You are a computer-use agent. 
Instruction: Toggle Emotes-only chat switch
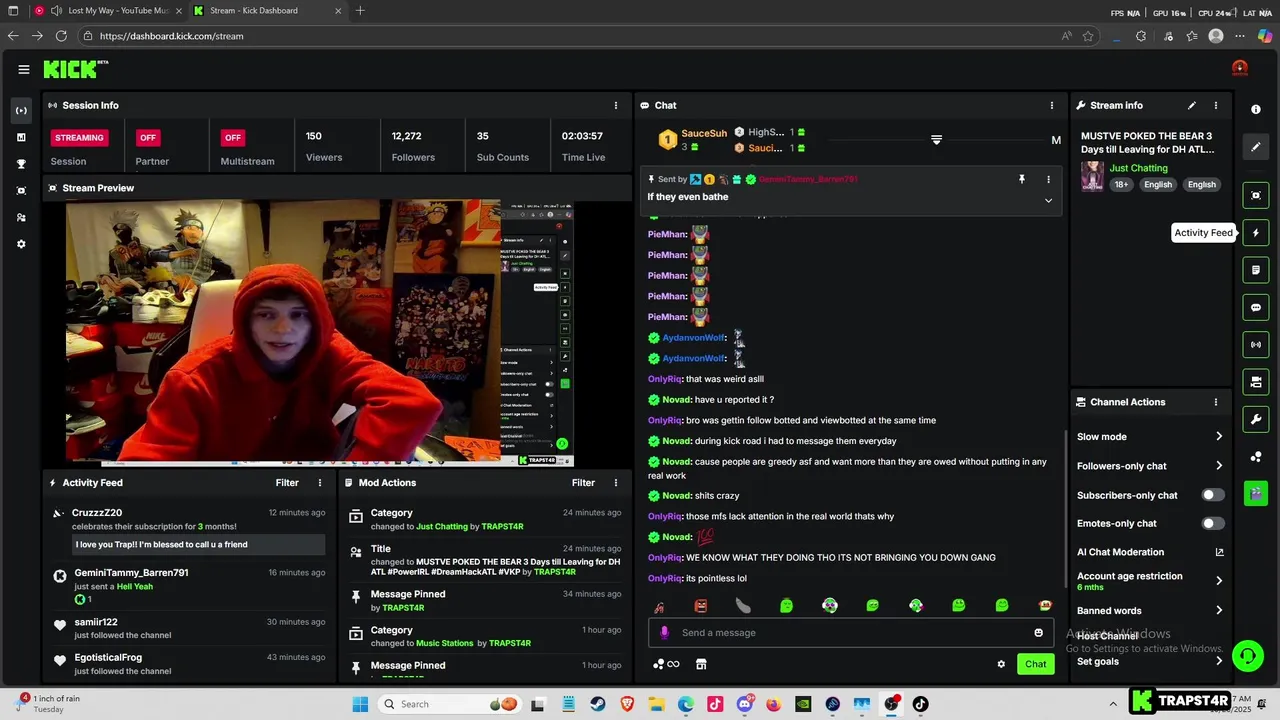pos(1212,523)
